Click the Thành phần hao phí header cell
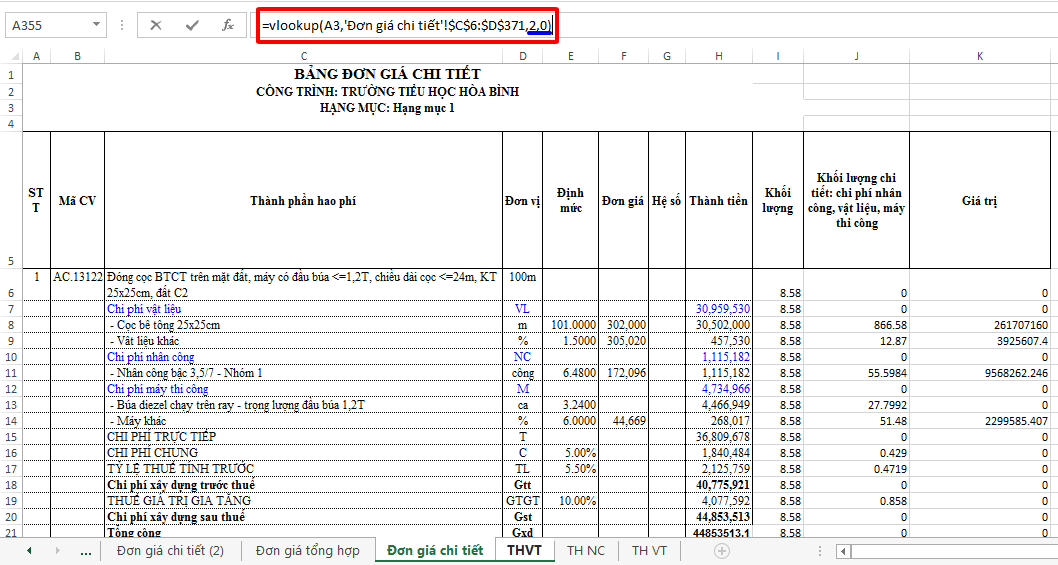Screen dimensions: 1058x565 click(304, 200)
